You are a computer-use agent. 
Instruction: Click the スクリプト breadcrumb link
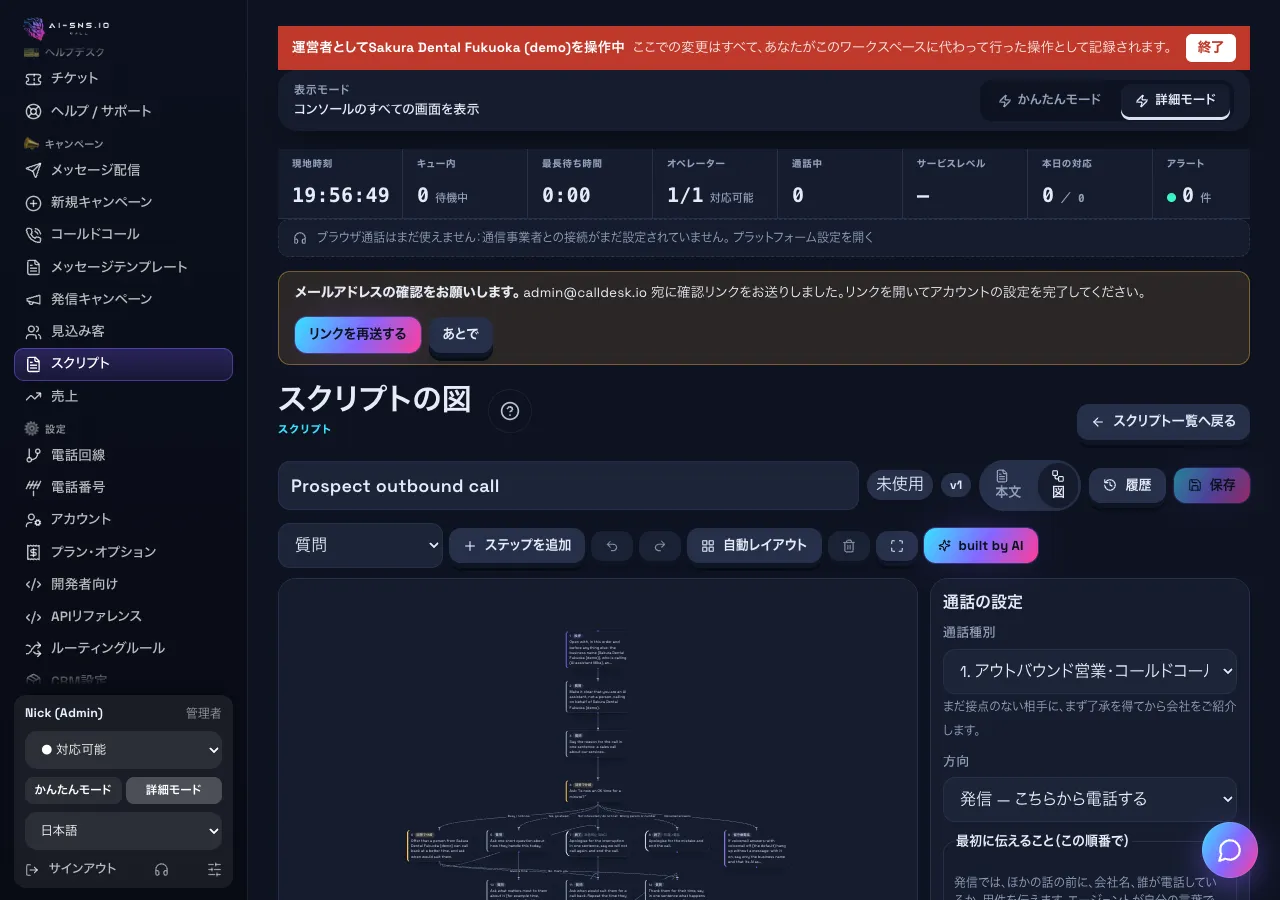tap(304, 429)
